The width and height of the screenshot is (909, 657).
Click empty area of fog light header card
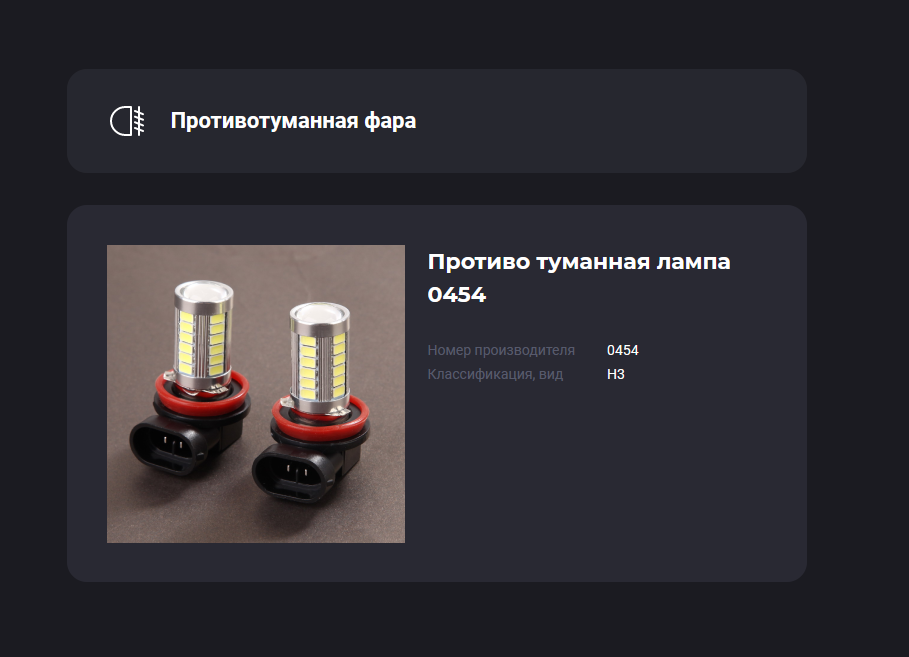click(609, 121)
